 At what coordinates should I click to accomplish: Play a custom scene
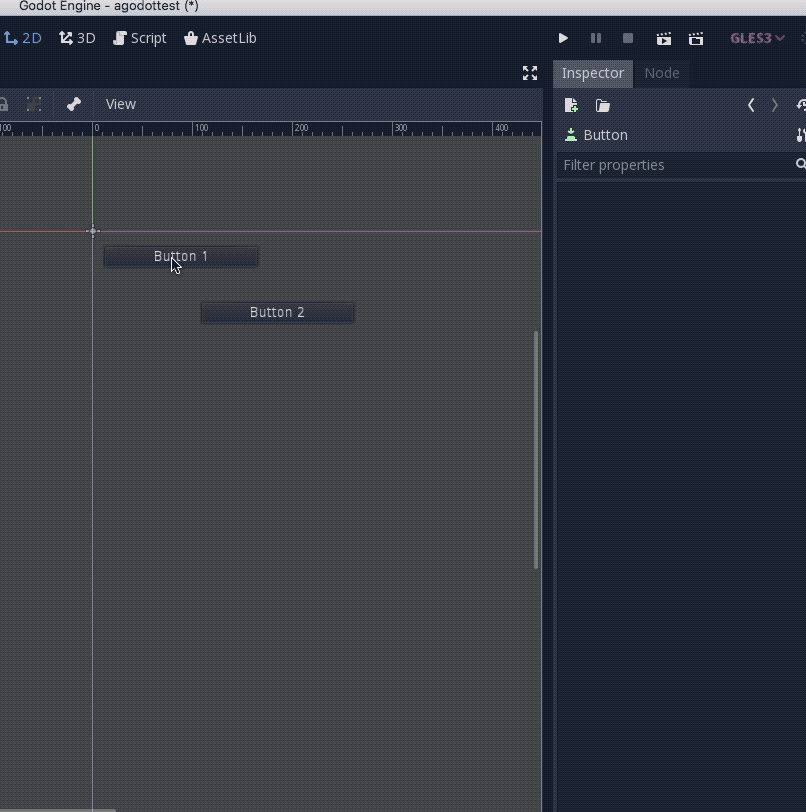click(696, 38)
